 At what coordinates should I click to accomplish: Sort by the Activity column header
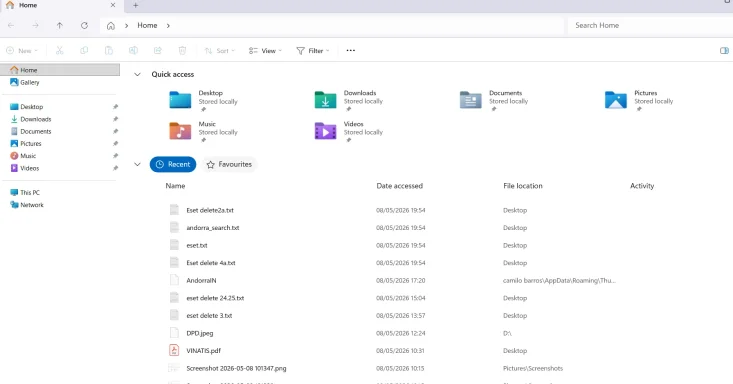click(642, 186)
